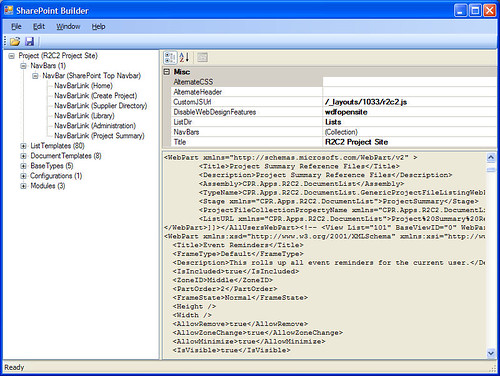Collapse the NavBar (SharePoint Top Navbar) node
500x376 pixels.
(35, 76)
